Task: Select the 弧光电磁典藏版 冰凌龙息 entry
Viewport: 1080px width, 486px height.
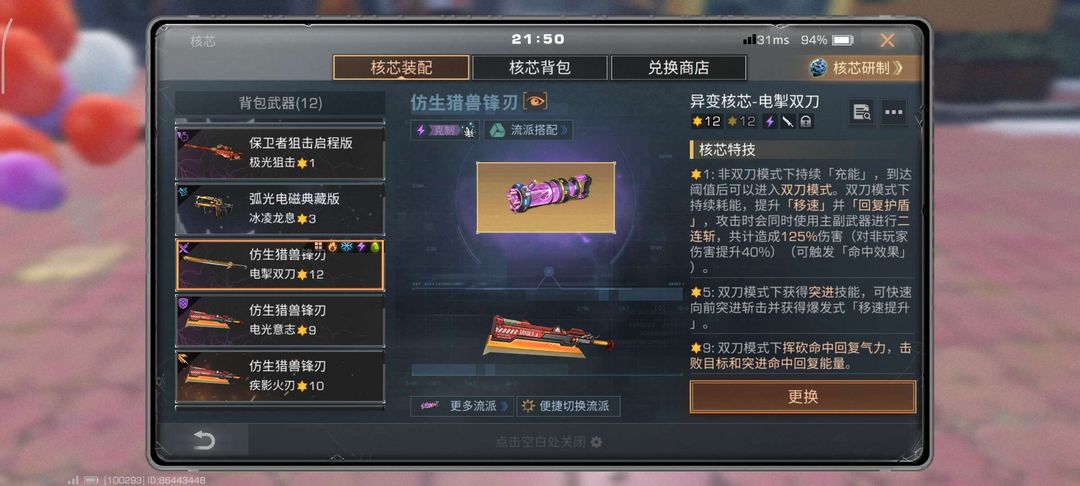Action: [x=280, y=209]
